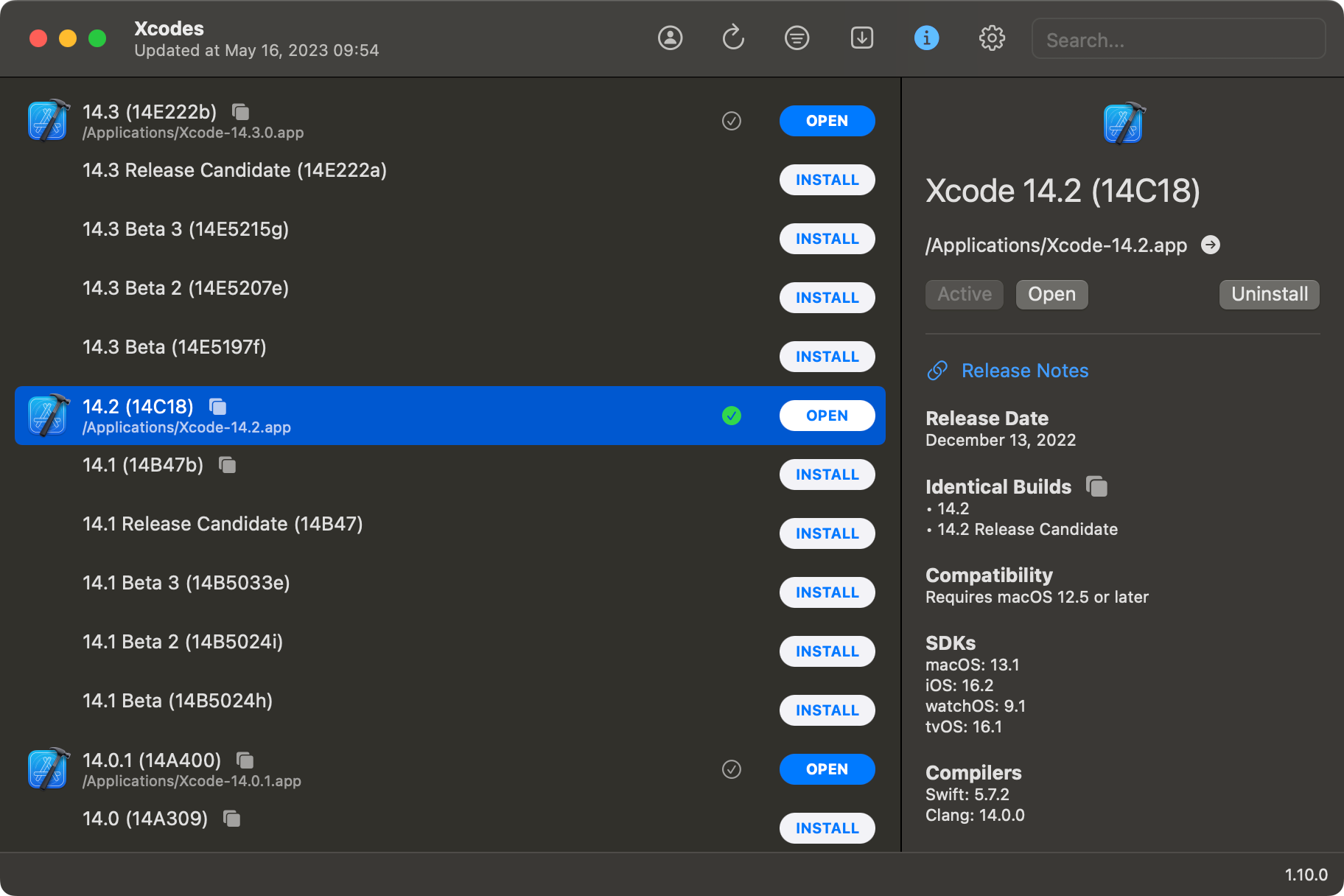Click the arrow beside /Applications/Xcode-14.2.app
Image resolution: width=1344 pixels, height=896 pixels.
click(1211, 245)
